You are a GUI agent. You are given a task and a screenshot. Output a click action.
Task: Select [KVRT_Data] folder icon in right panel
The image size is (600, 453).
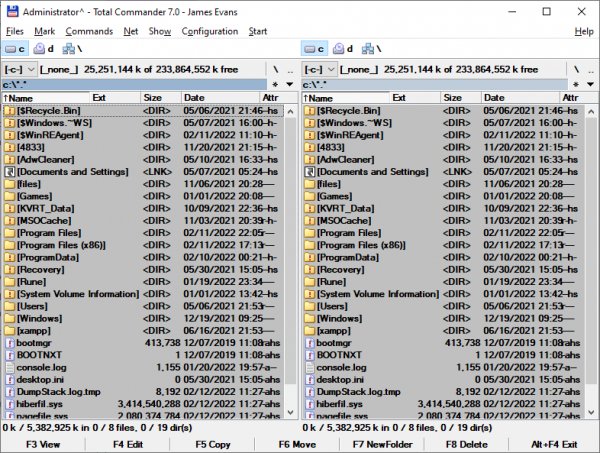(x=309, y=209)
